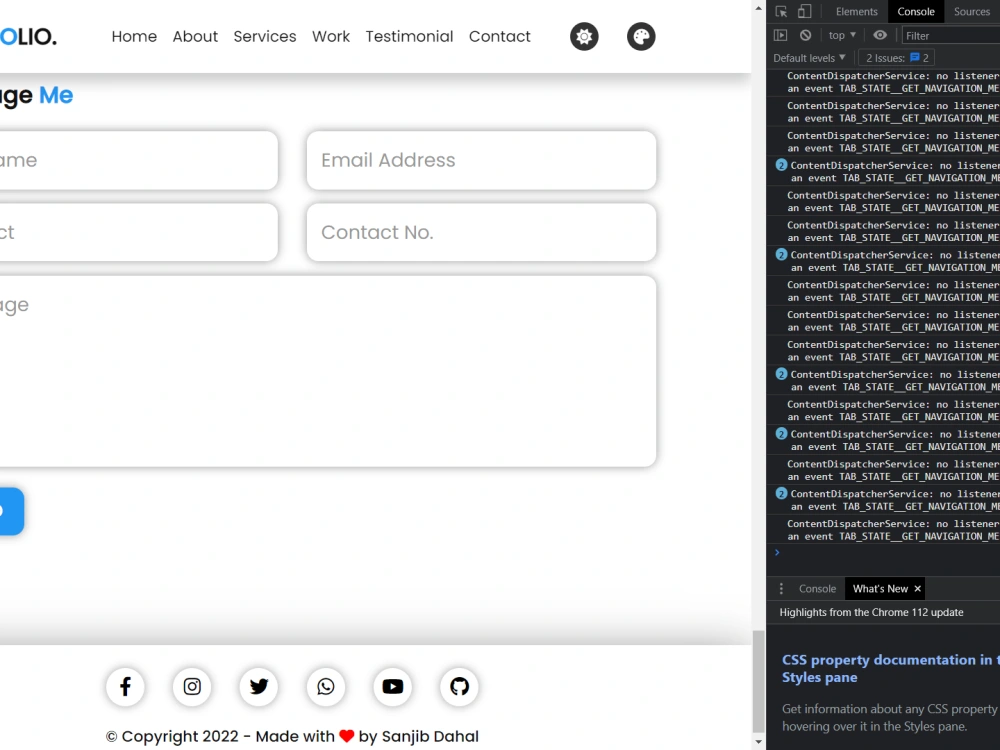1000x750 pixels.
Task: Click the console prompt chevron
Action: pos(777,552)
